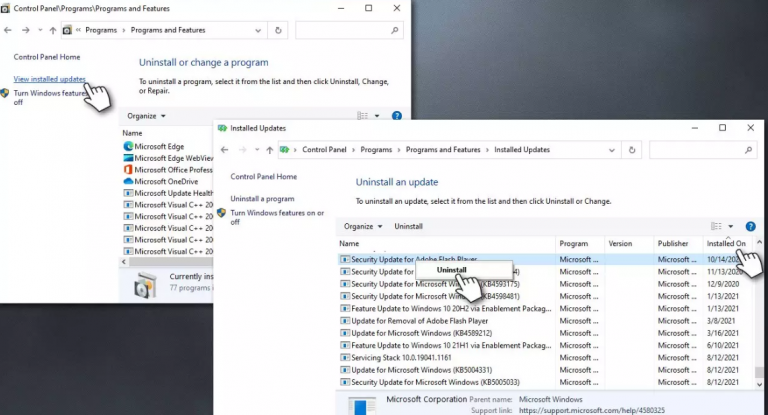Click scroll down arrow in updates list

(x=759, y=385)
